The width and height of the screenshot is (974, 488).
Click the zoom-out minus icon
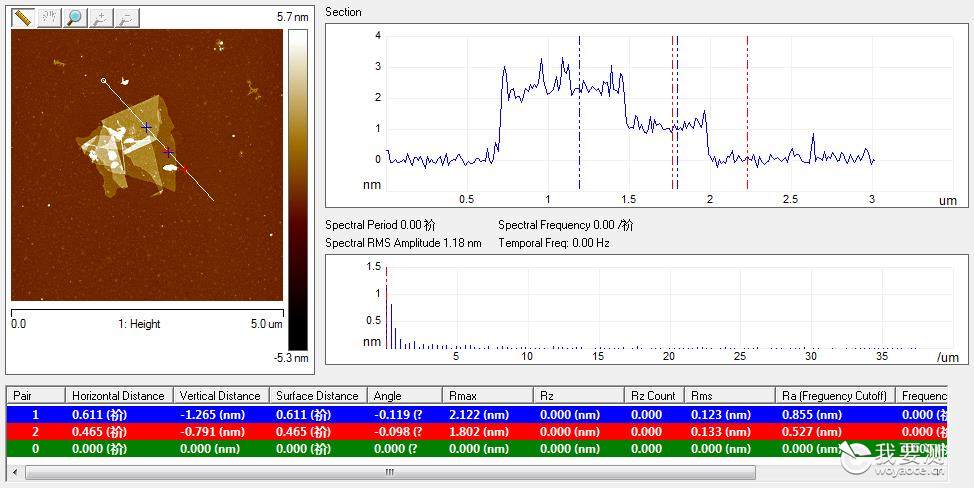coord(127,17)
